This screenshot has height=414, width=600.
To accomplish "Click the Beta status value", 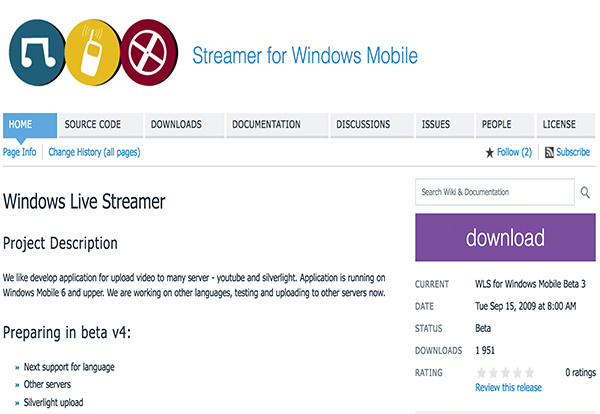I will click(483, 328).
